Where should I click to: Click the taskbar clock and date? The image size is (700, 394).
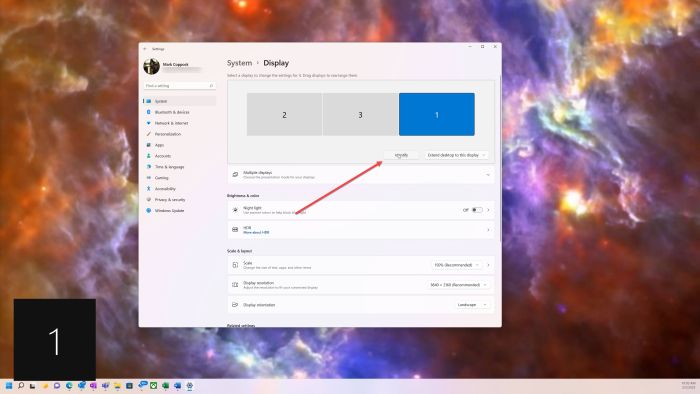pos(688,386)
